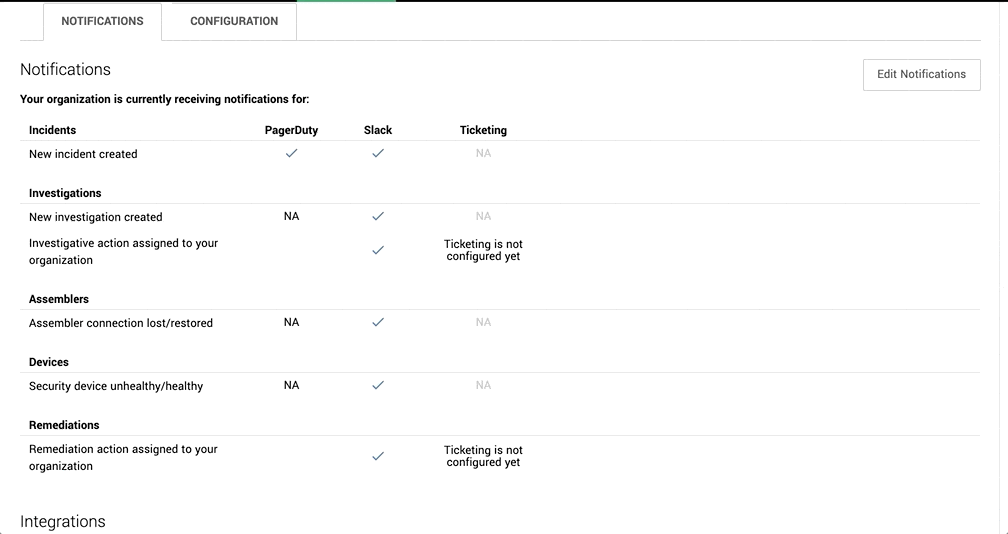1008x534 pixels.
Task: Click PagerDuty checkmark for New incident created
Action: point(291,153)
